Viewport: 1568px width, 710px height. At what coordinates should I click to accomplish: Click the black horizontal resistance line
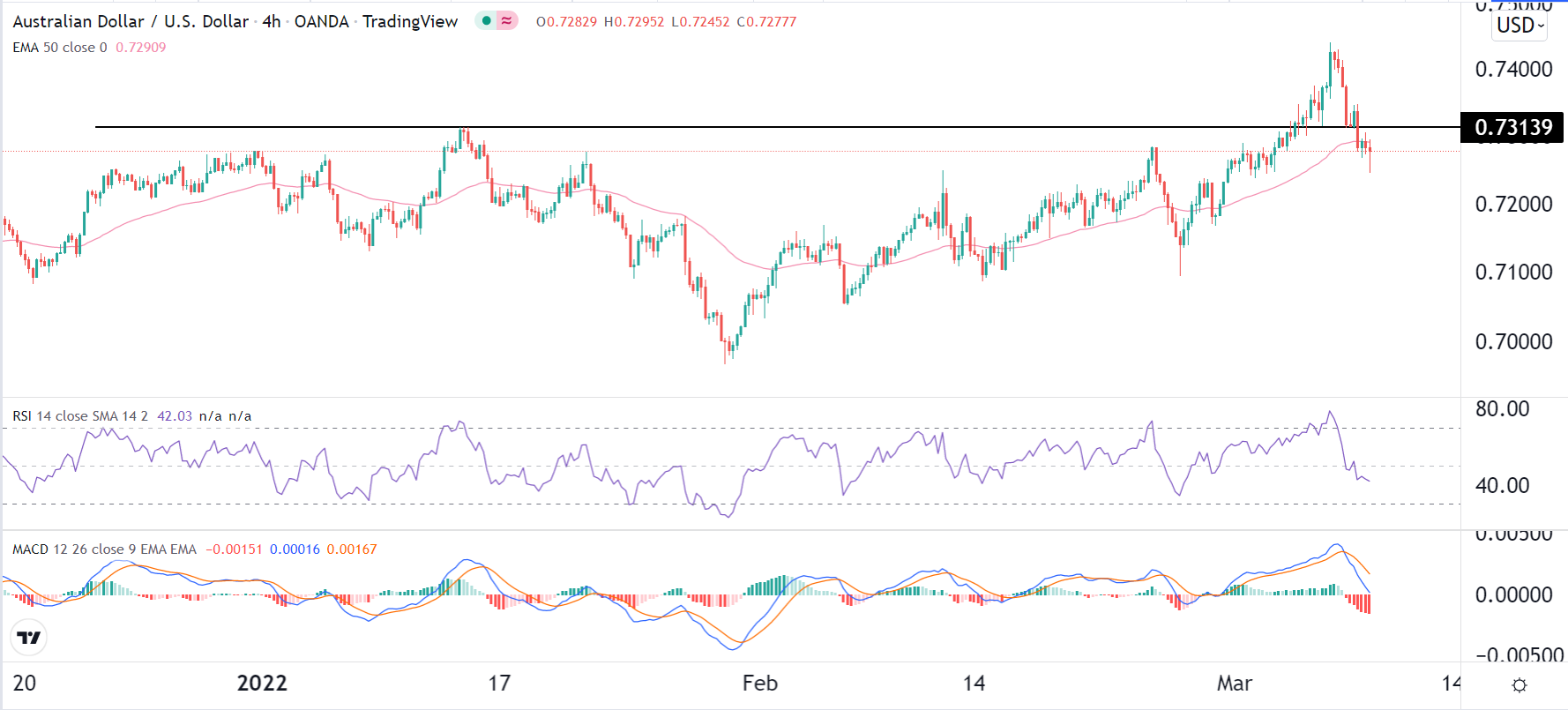[x=706, y=127]
